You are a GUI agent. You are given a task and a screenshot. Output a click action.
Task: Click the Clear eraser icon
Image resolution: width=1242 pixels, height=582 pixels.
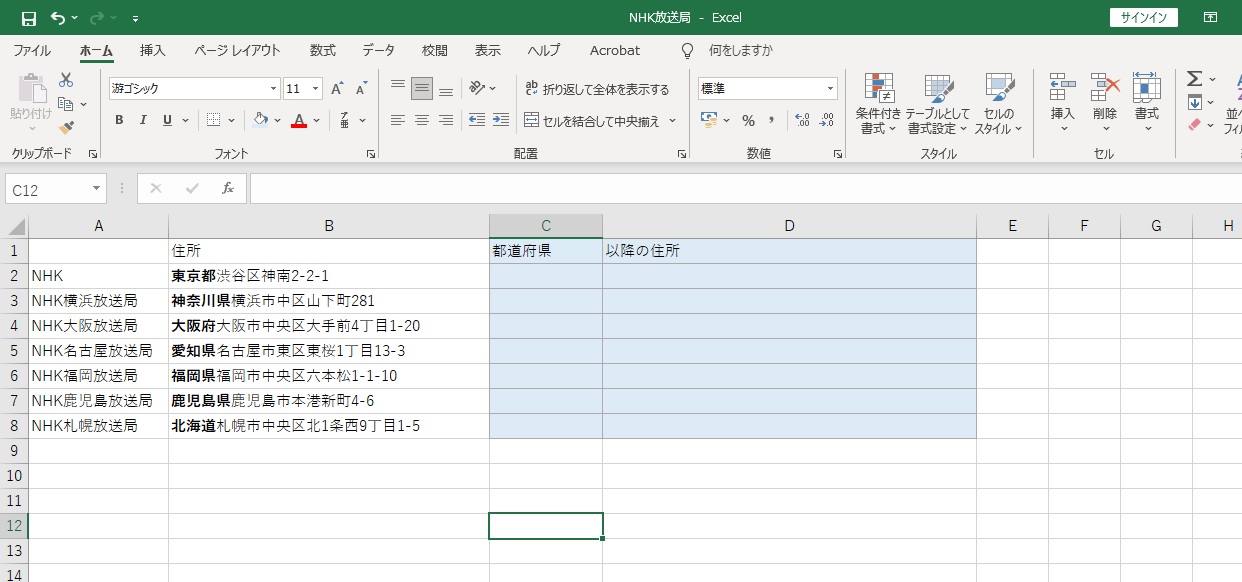[x=1194, y=126]
